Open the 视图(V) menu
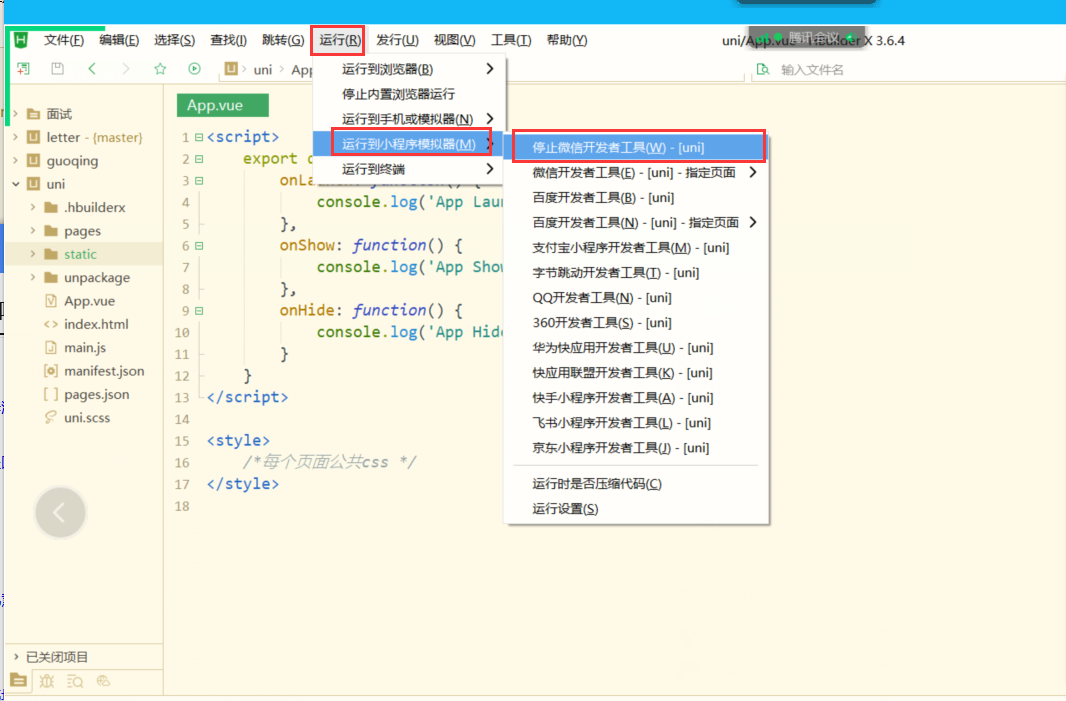Screen dimensions: 1066x701 [454, 40]
